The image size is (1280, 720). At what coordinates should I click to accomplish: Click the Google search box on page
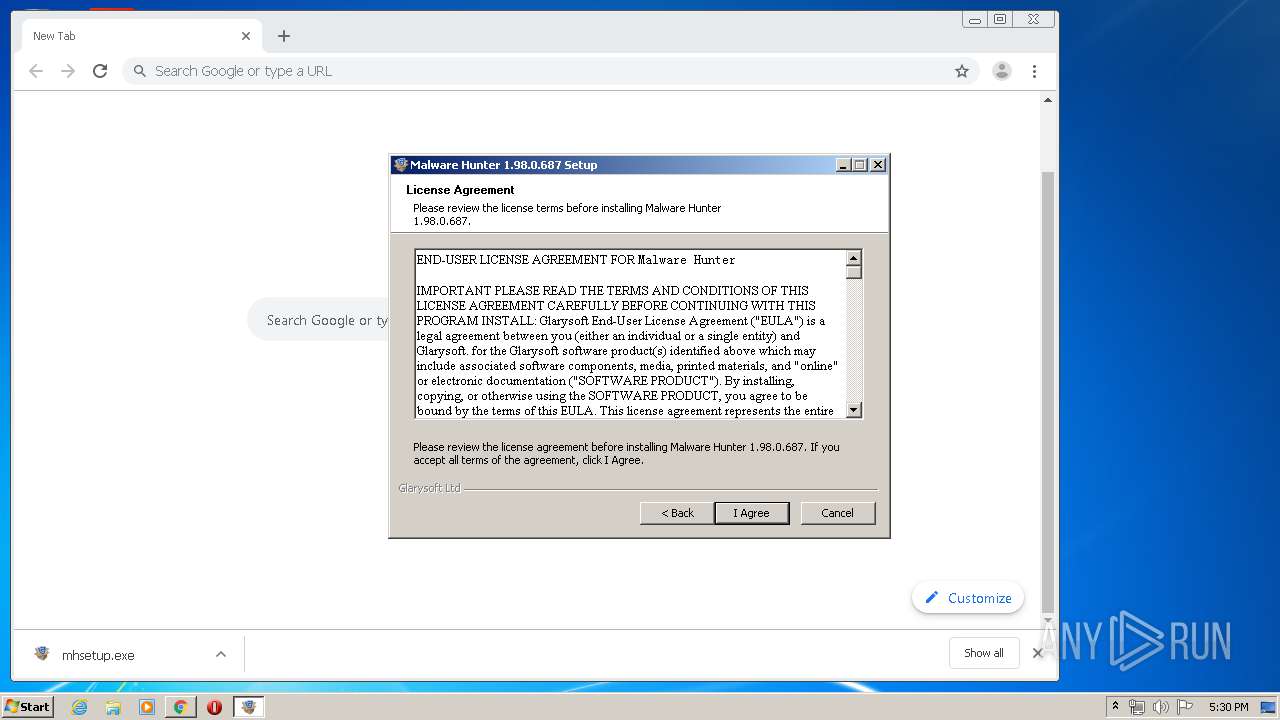[x=318, y=320]
